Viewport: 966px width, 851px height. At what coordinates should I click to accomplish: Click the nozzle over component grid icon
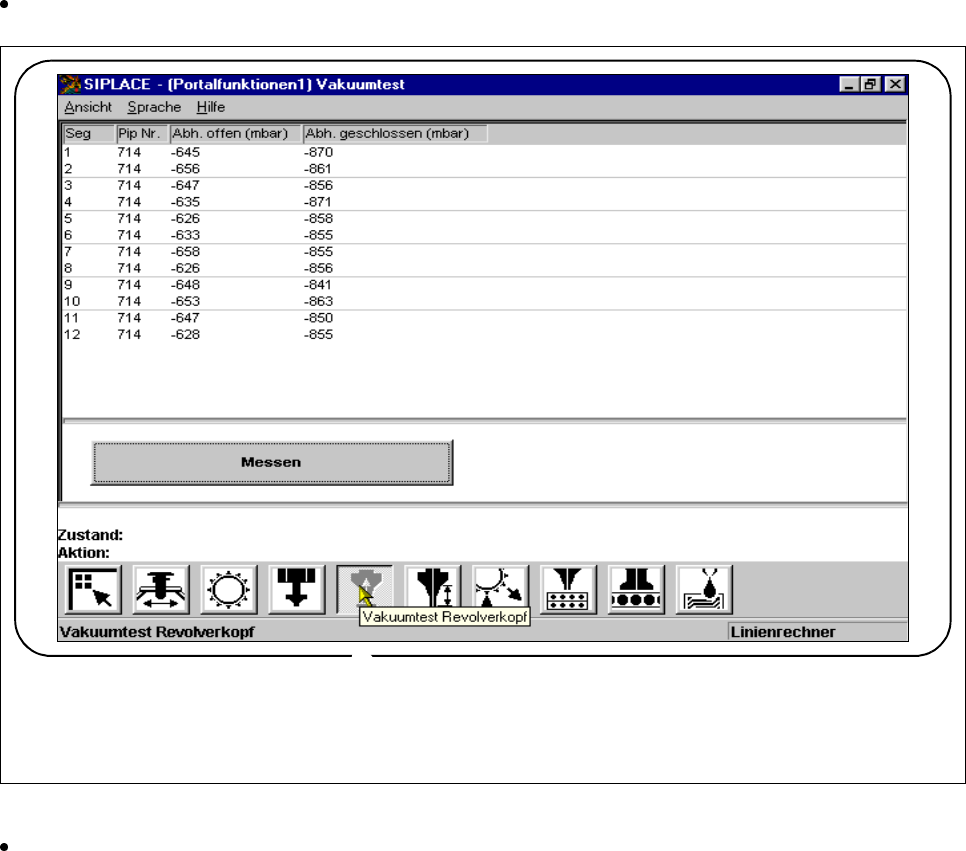[x=568, y=590]
